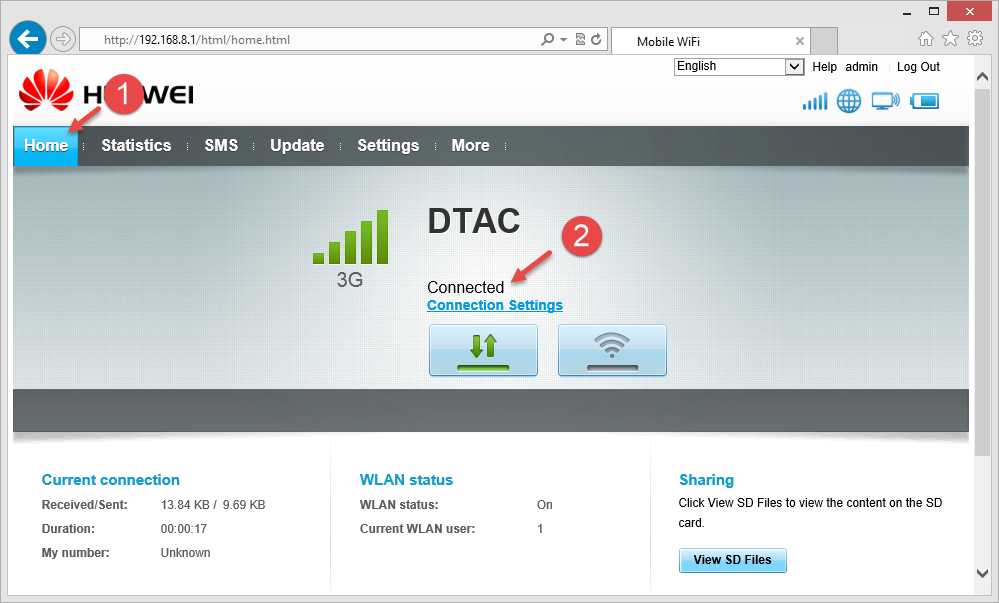The image size is (999, 603).
Task: Expand the address bar search dropdown arrow
Action: pos(563,40)
